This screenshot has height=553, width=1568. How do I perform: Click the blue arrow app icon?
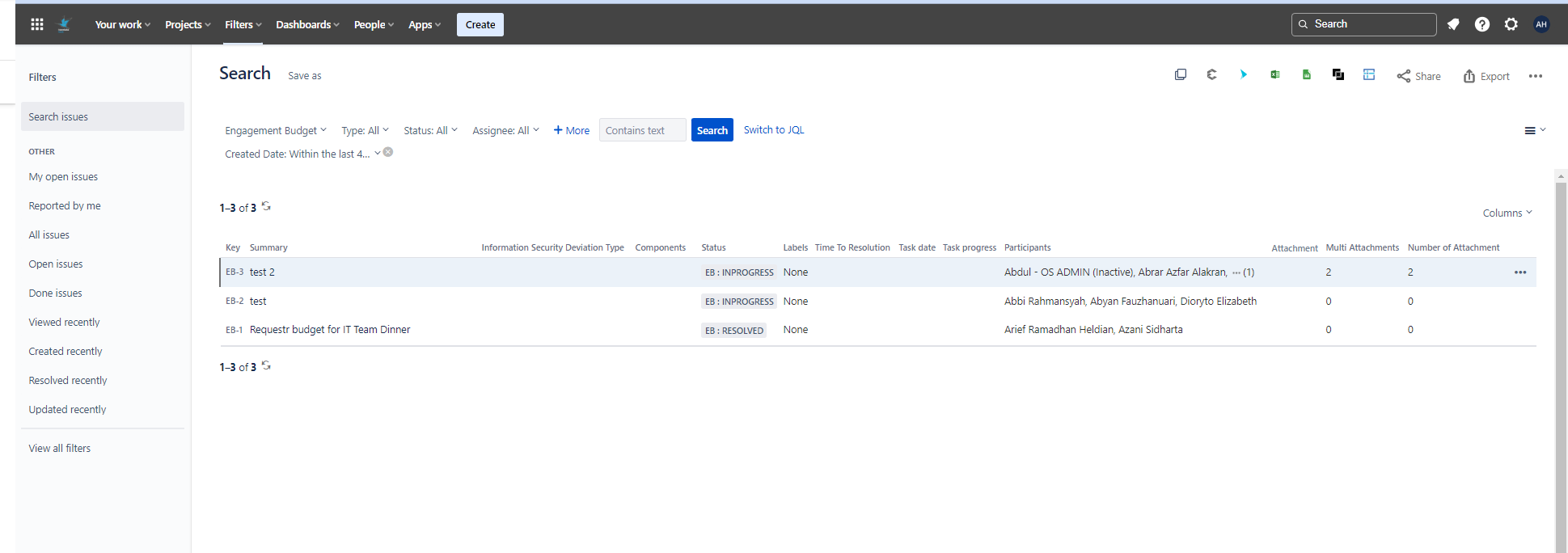1243,74
